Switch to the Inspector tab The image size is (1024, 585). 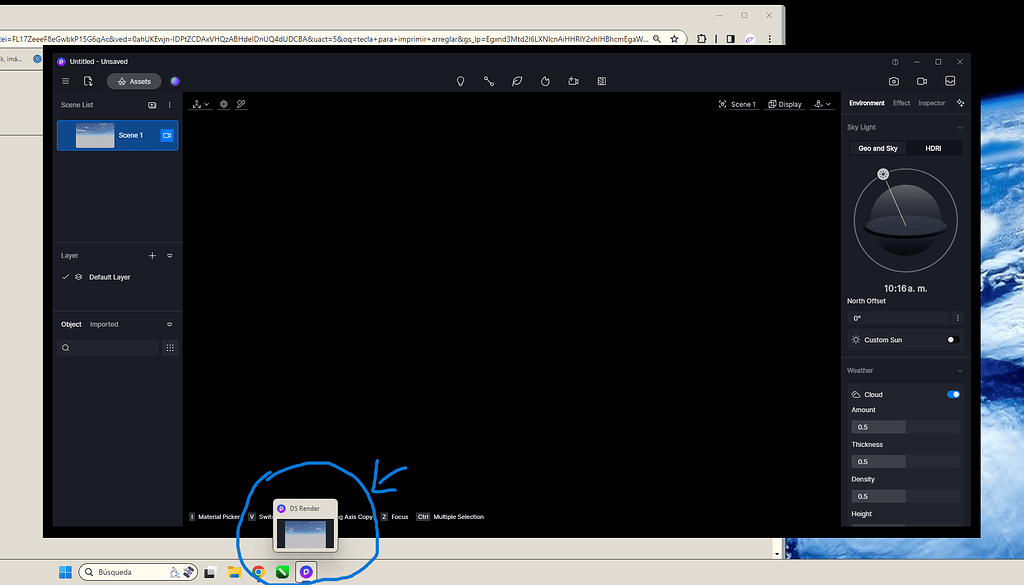[931, 102]
